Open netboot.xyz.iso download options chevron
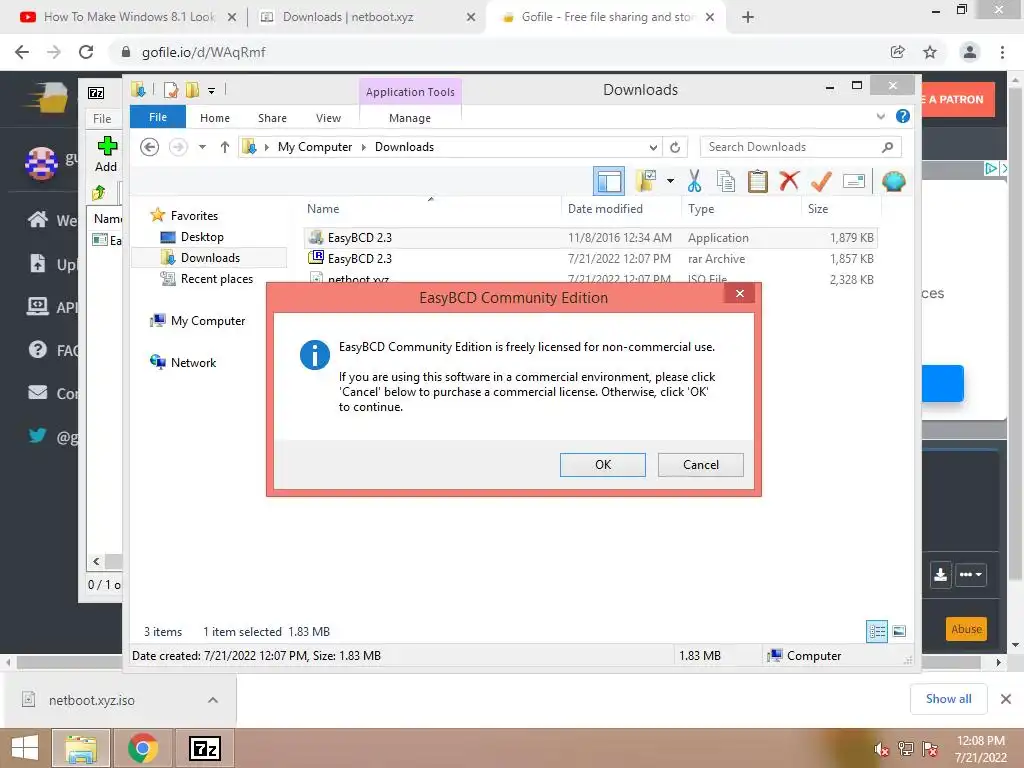Viewport: 1024px width, 768px height. pyautogui.click(x=212, y=700)
